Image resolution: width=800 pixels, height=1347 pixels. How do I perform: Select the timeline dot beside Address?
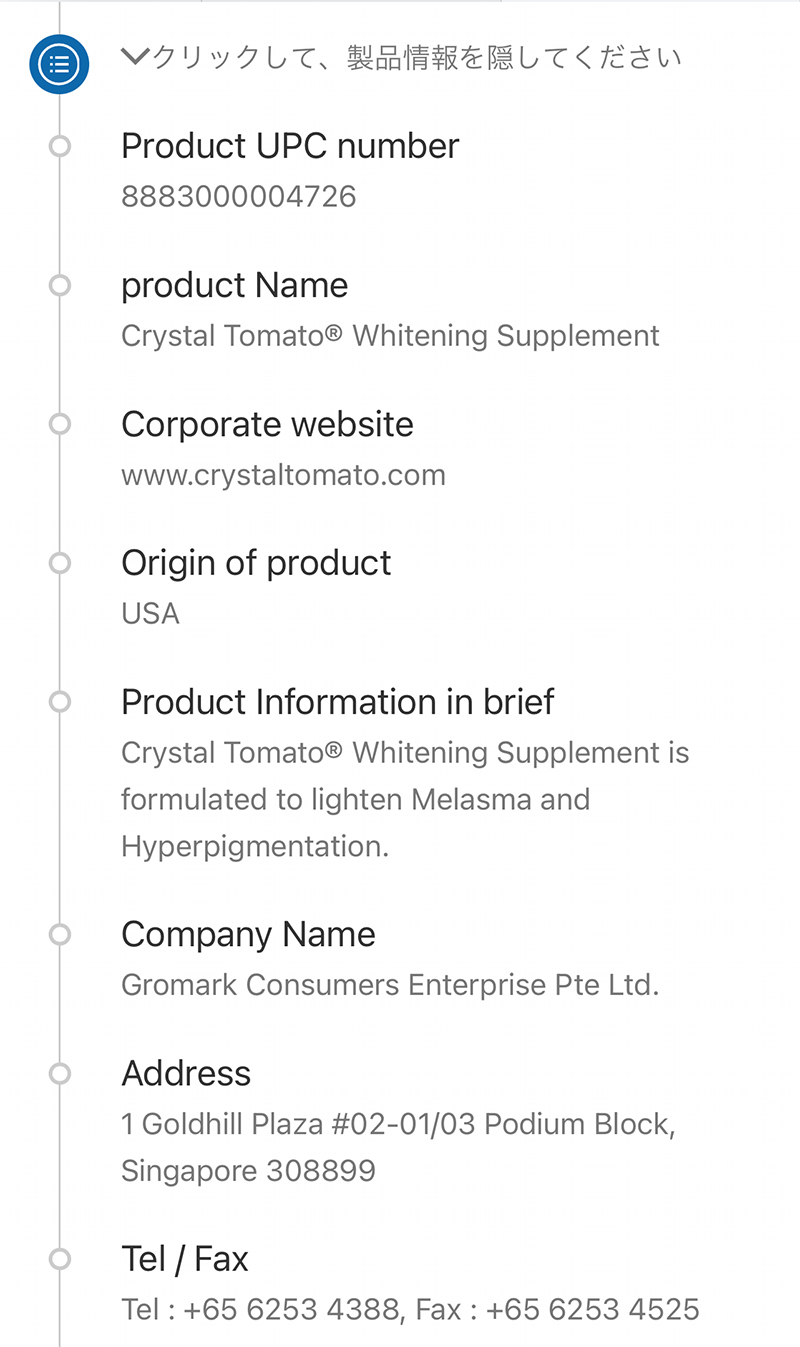[x=60, y=1074]
